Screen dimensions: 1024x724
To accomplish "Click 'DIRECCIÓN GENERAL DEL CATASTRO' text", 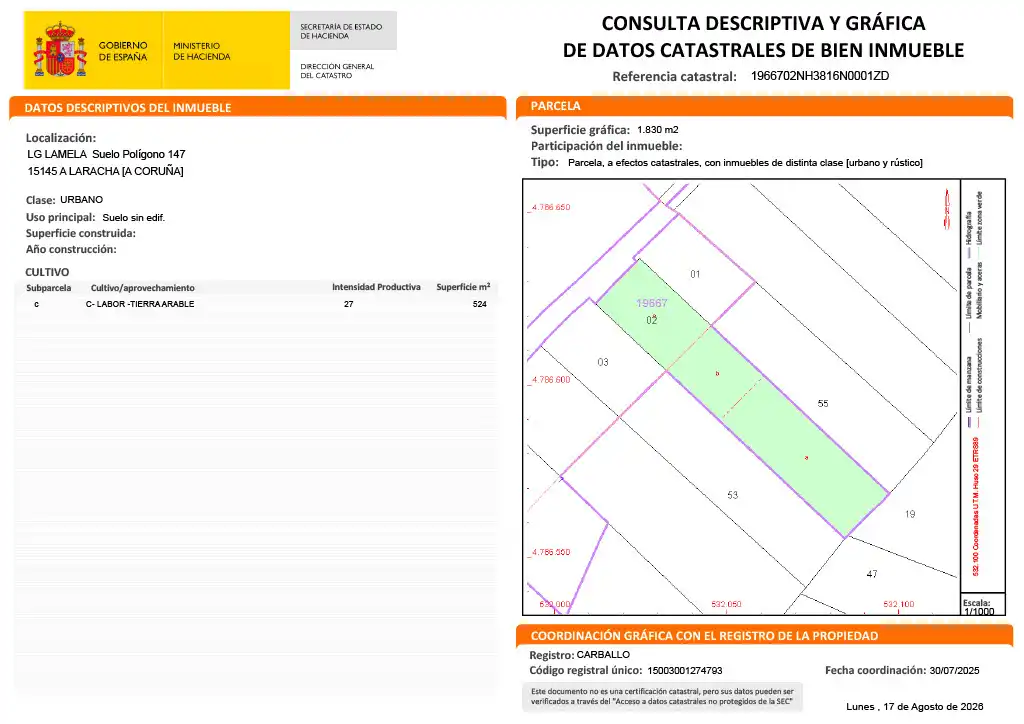I will (x=337, y=71).
